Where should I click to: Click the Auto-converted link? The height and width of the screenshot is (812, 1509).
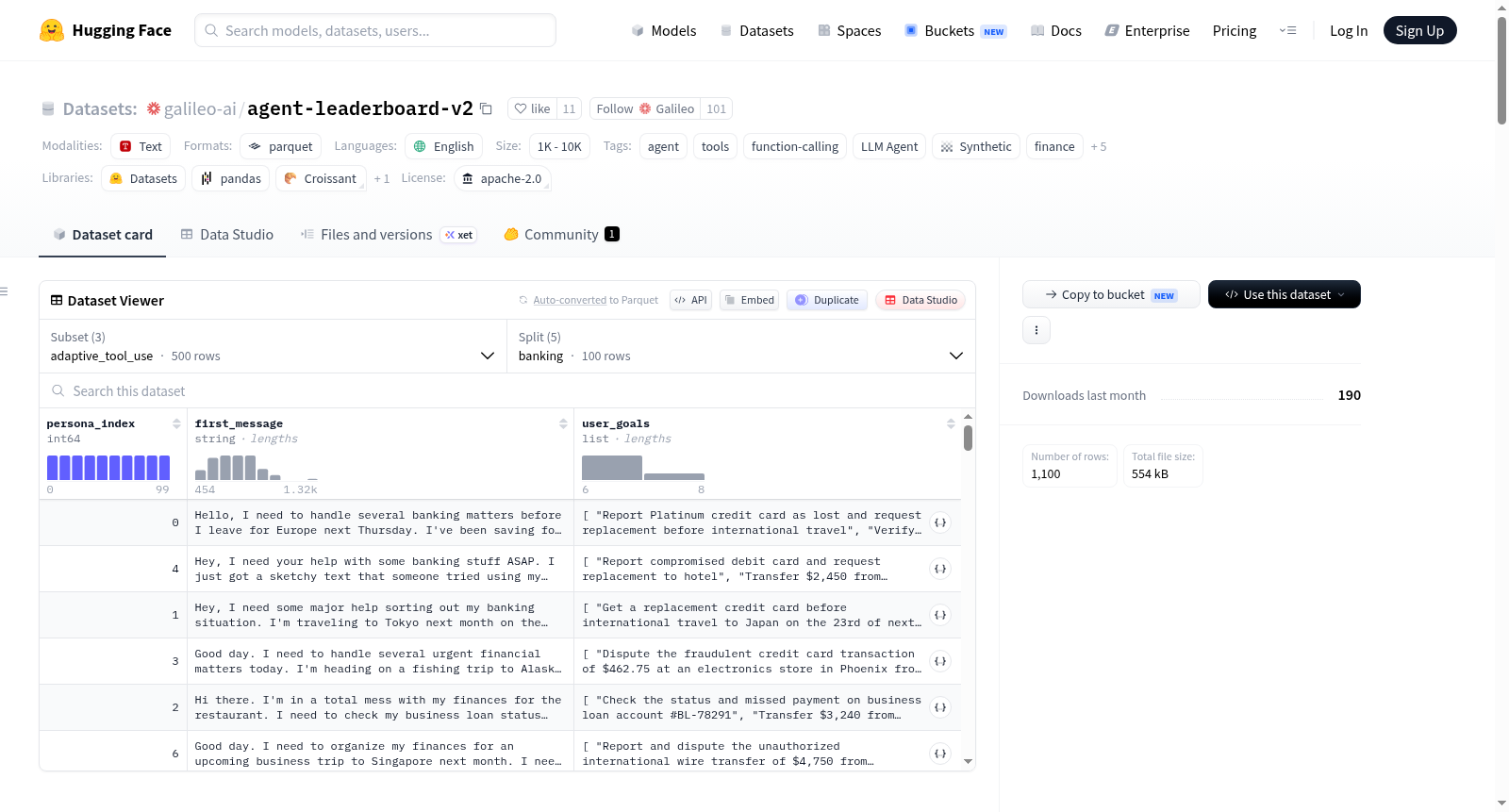tap(570, 300)
